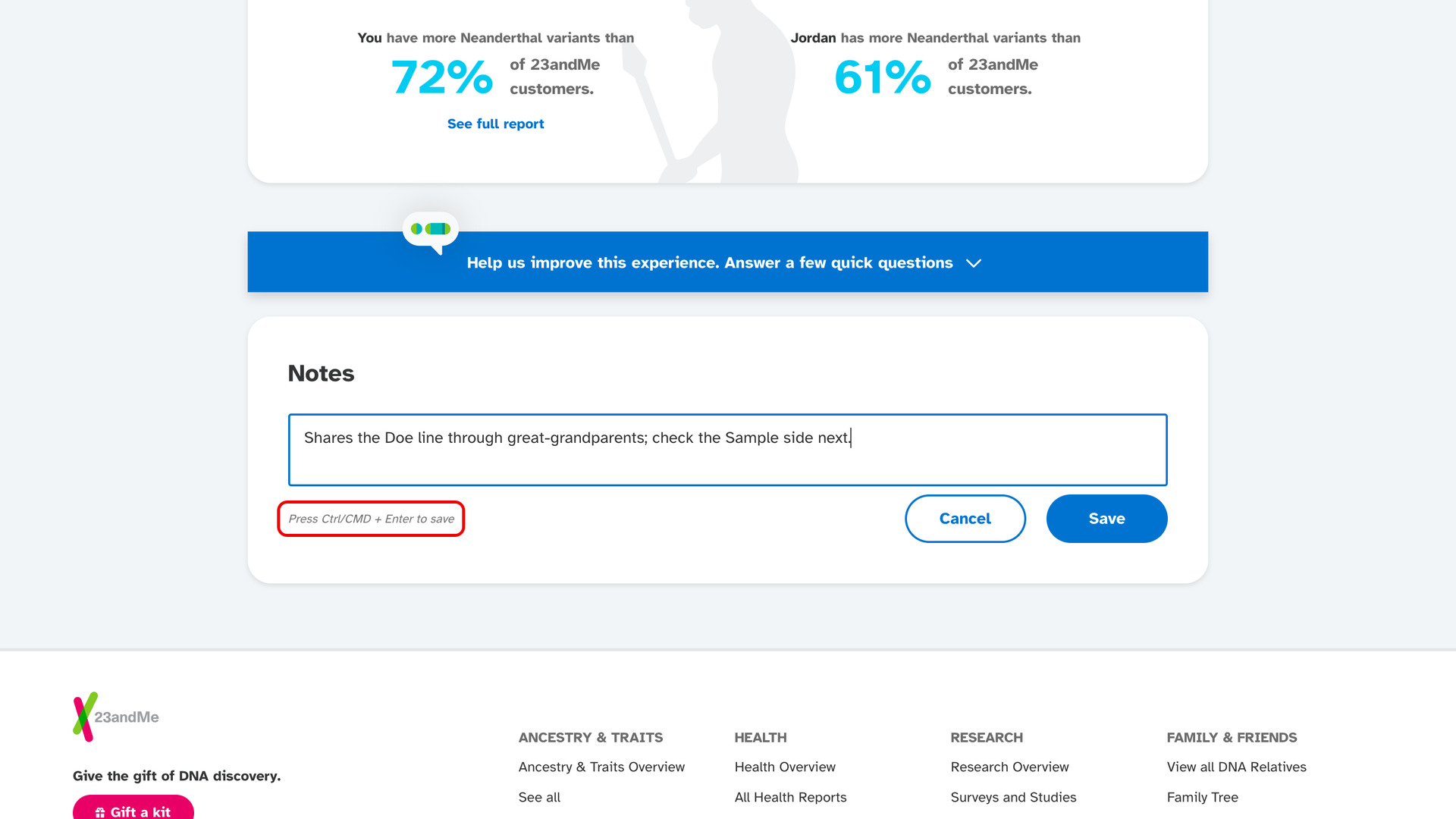1456x819 pixels.
Task: Click 'Jordan has more Neanderthal variants than' text
Action: [935, 38]
